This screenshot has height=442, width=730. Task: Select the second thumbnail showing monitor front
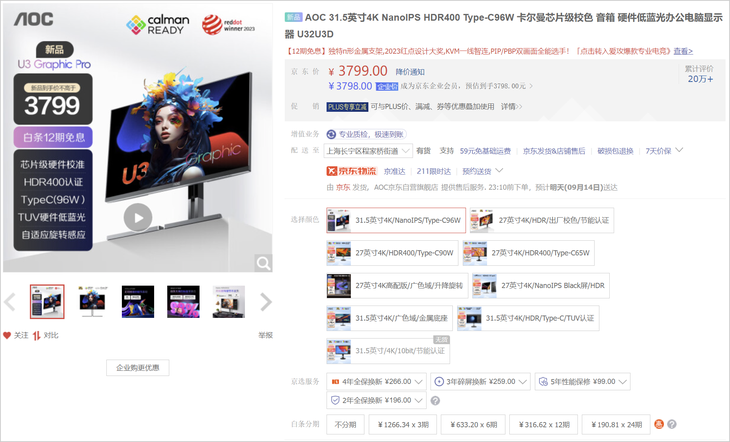[92, 302]
